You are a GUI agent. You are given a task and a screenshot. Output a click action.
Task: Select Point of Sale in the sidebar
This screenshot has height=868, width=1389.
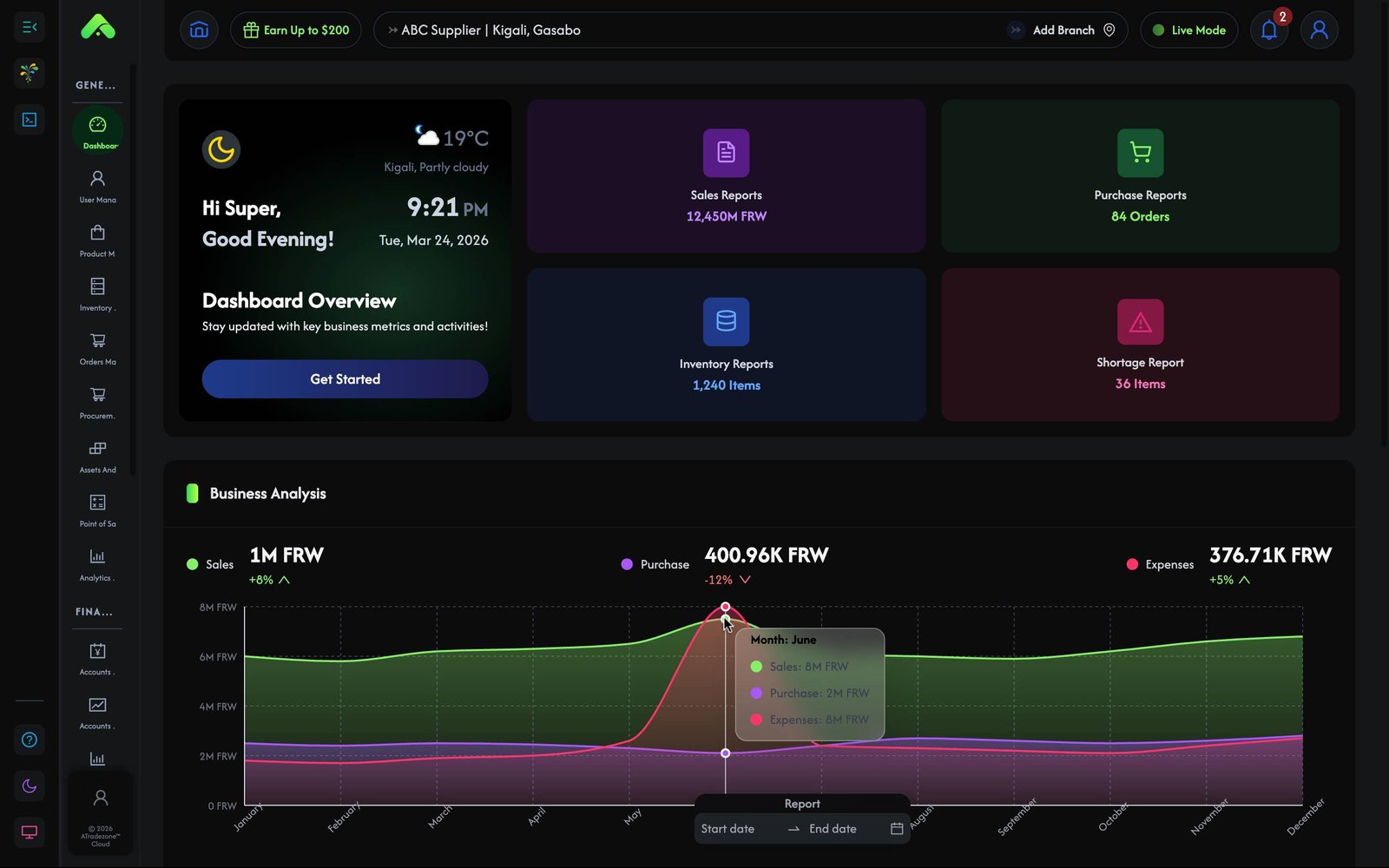pyautogui.click(x=97, y=508)
